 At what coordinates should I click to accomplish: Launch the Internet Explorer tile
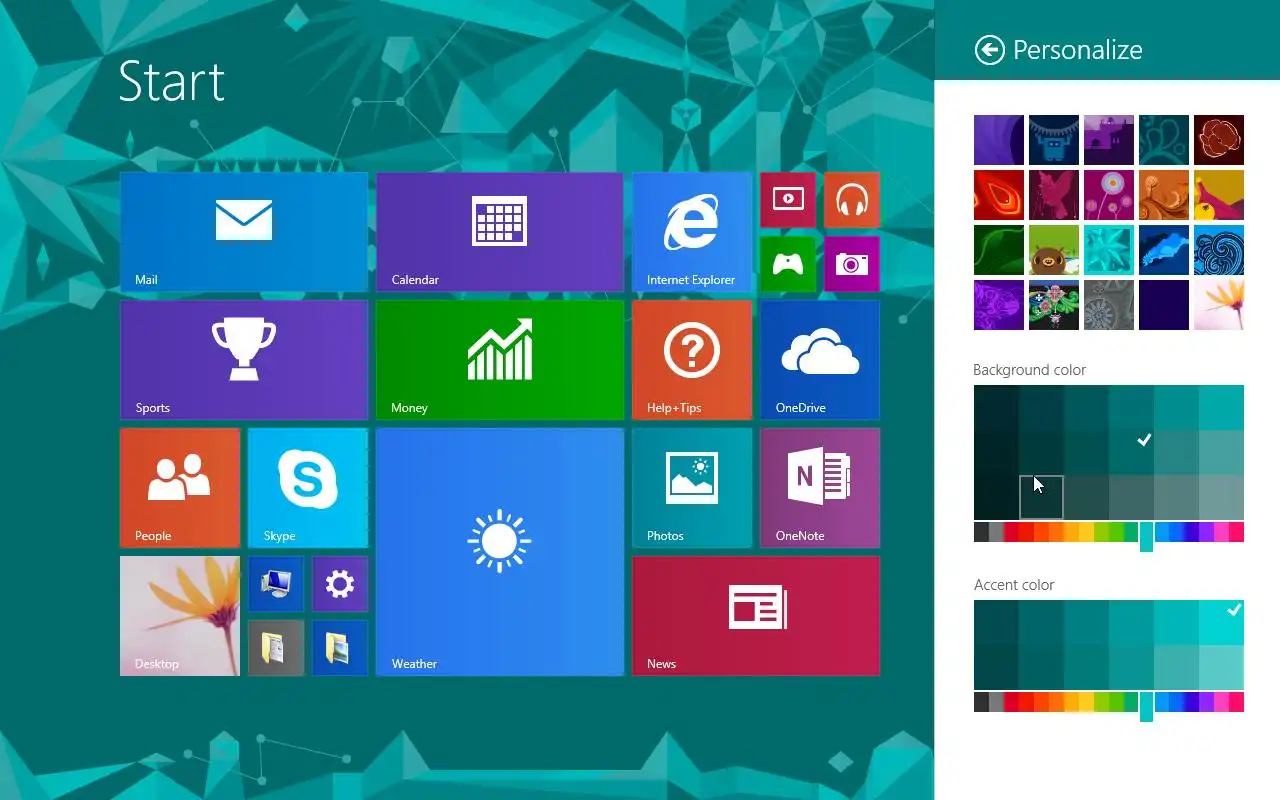pos(692,232)
